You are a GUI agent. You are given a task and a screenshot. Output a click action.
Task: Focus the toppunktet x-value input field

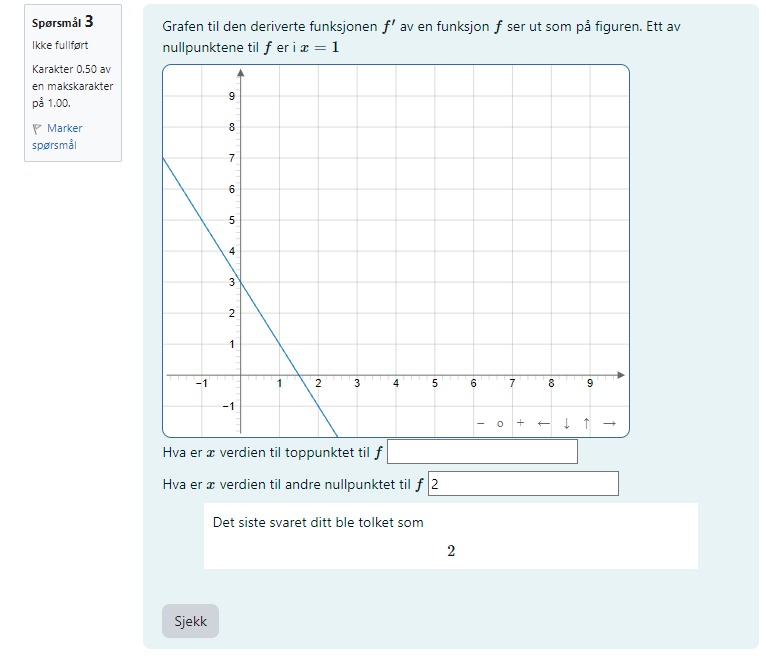tap(482, 451)
